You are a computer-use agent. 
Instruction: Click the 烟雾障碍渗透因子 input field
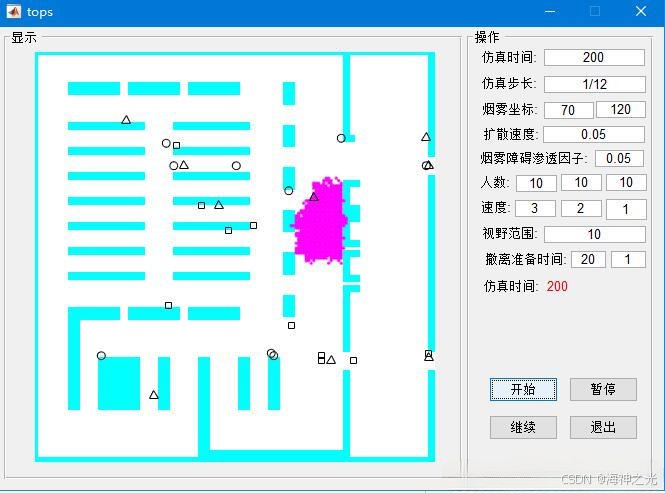(619, 158)
